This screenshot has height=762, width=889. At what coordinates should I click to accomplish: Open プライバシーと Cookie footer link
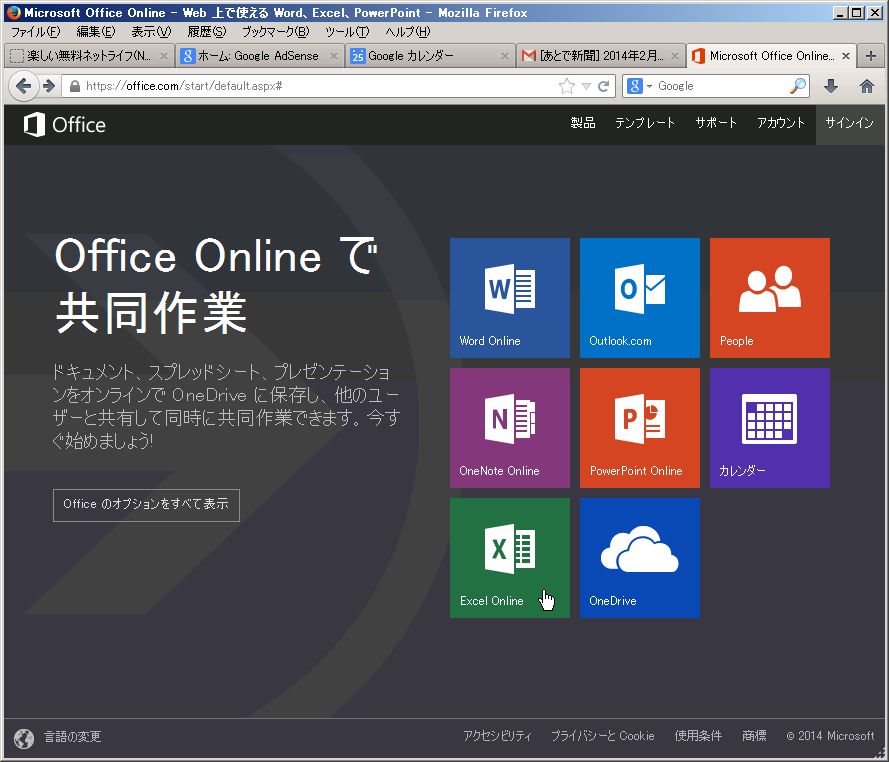click(x=603, y=736)
